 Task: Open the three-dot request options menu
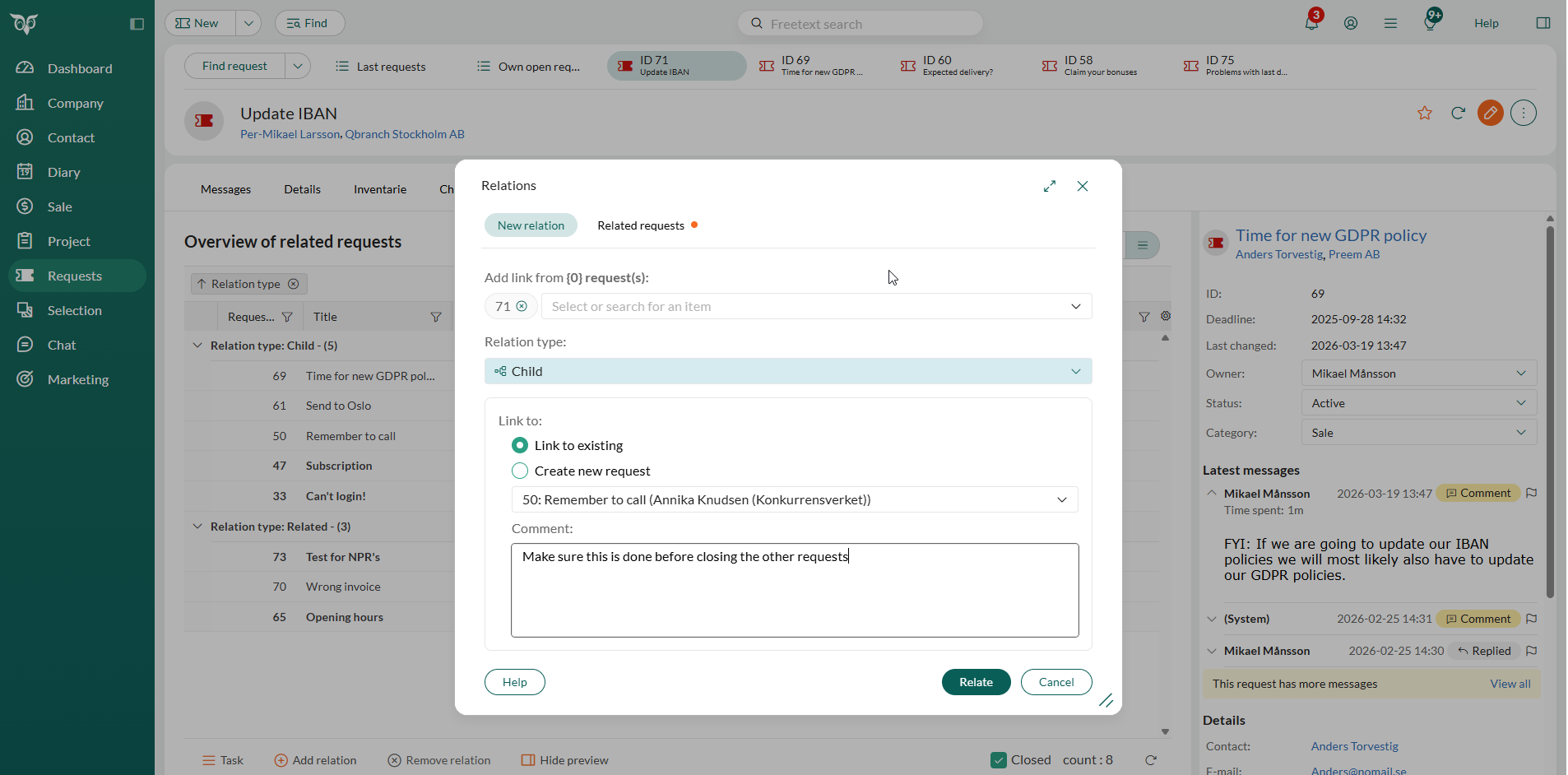pos(1523,114)
